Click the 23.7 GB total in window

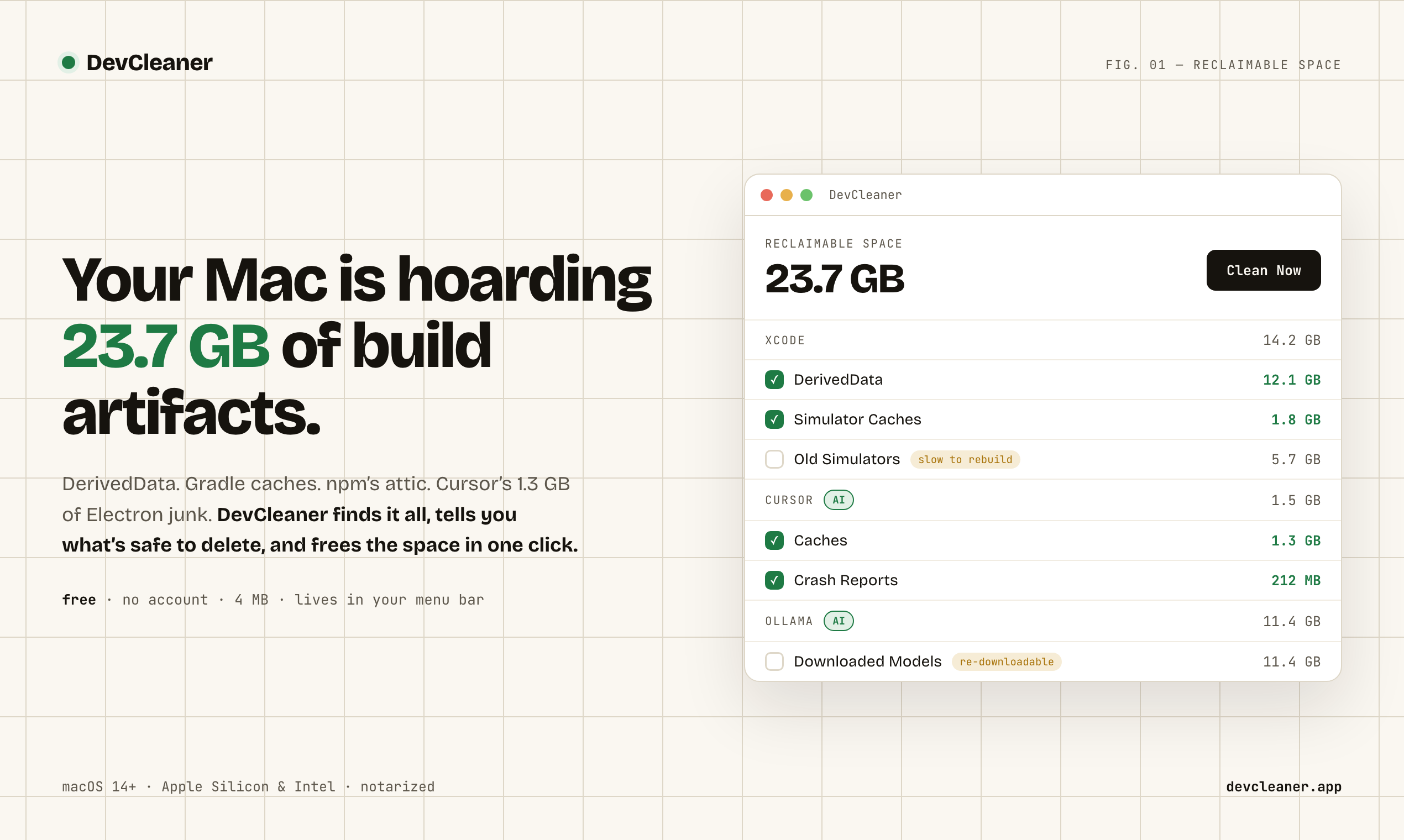(834, 279)
